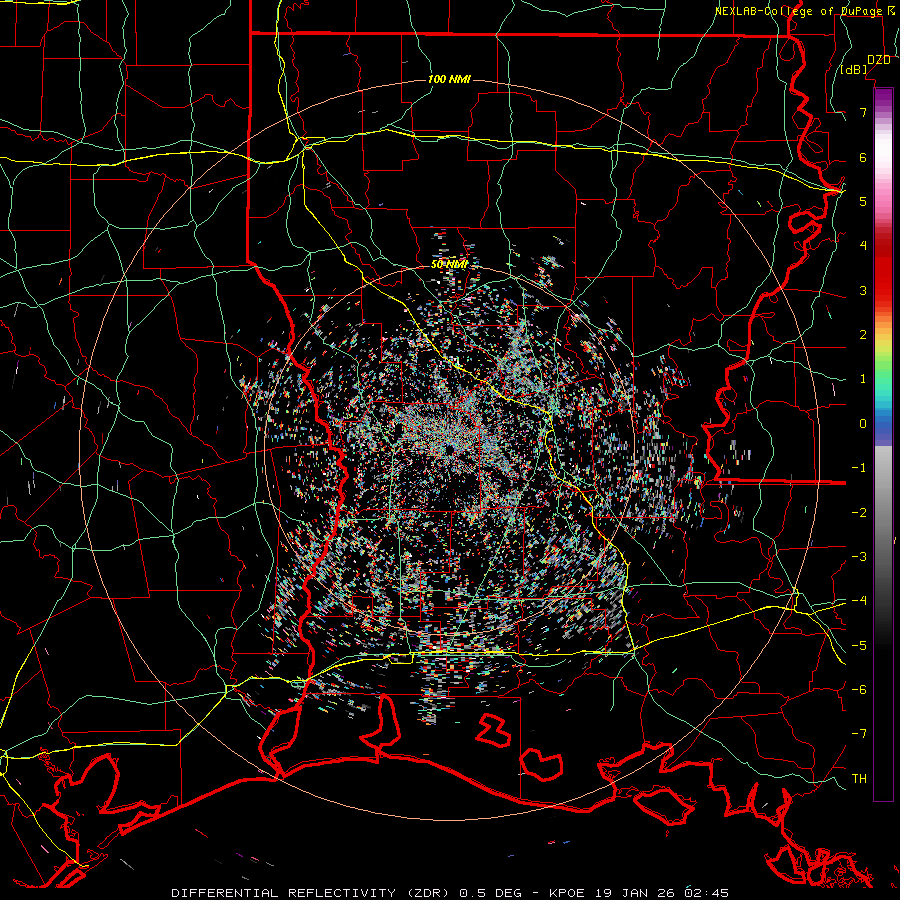Click the "-1" value on the dB scale
The height and width of the screenshot is (900, 900).
coord(859,468)
